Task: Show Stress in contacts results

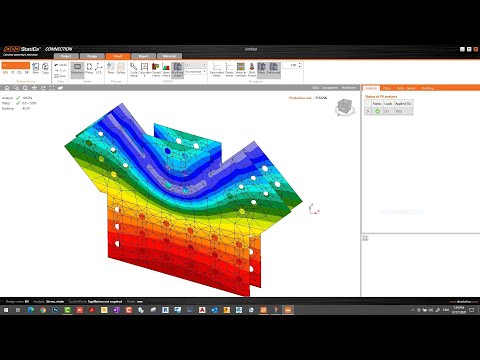Action: [241, 69]
